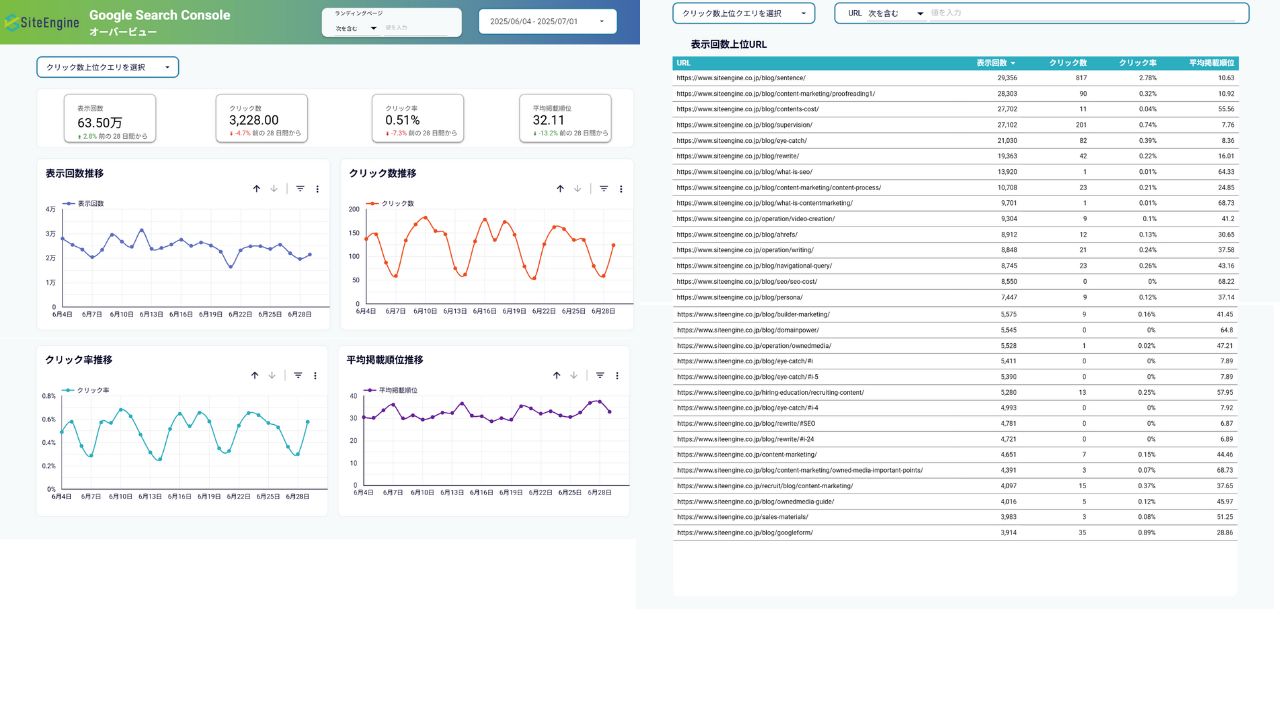Click drill-up arrow on クリック数推移 chart
The height and width of the screenshot is (720, 1280).
[x=560, y=188]
